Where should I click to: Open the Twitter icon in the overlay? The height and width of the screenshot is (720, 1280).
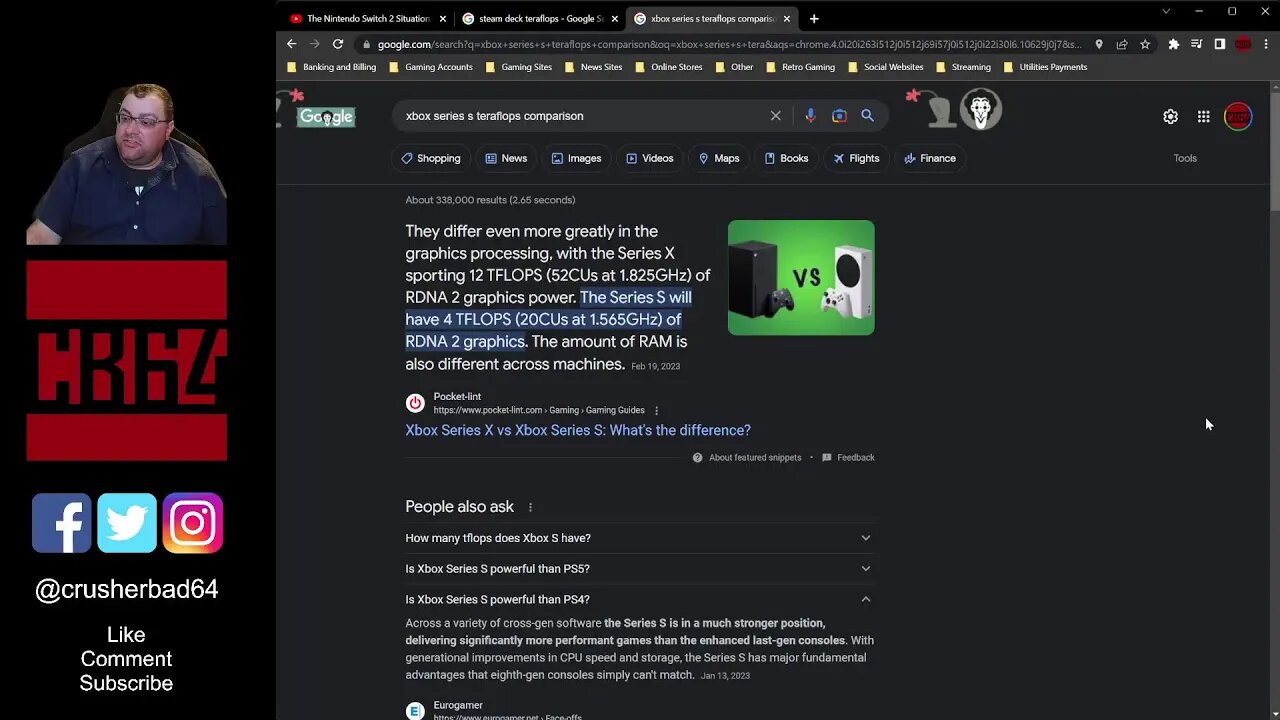[127, 523]
